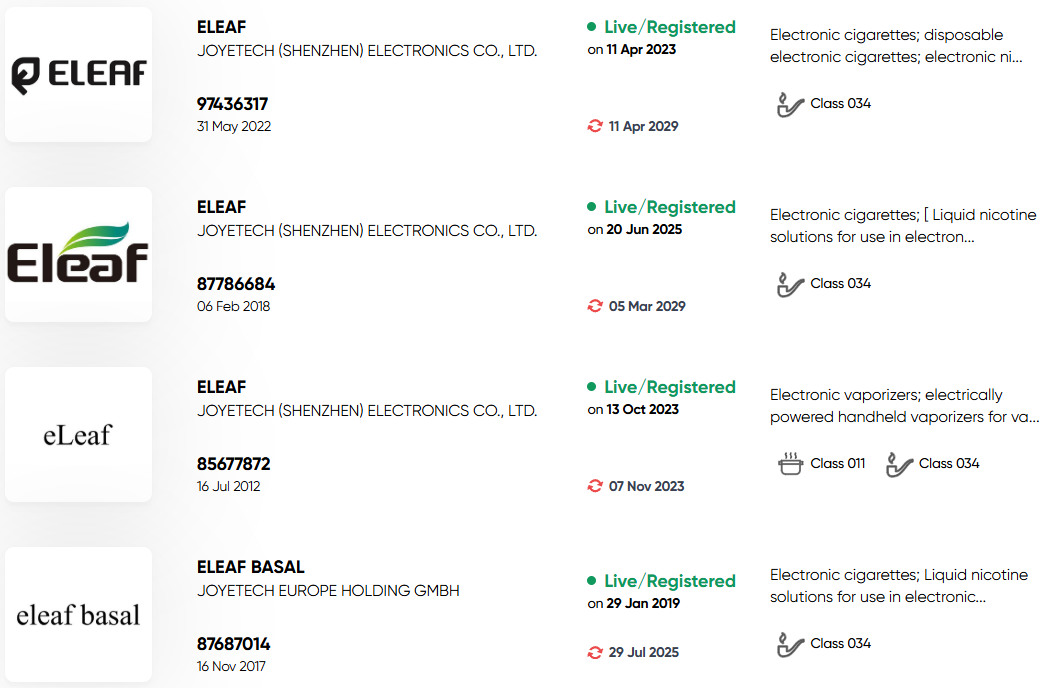Click the renewal icon next to 05 Mar 2029
Screen dimensions: 1049x688
tap(595, 306)
